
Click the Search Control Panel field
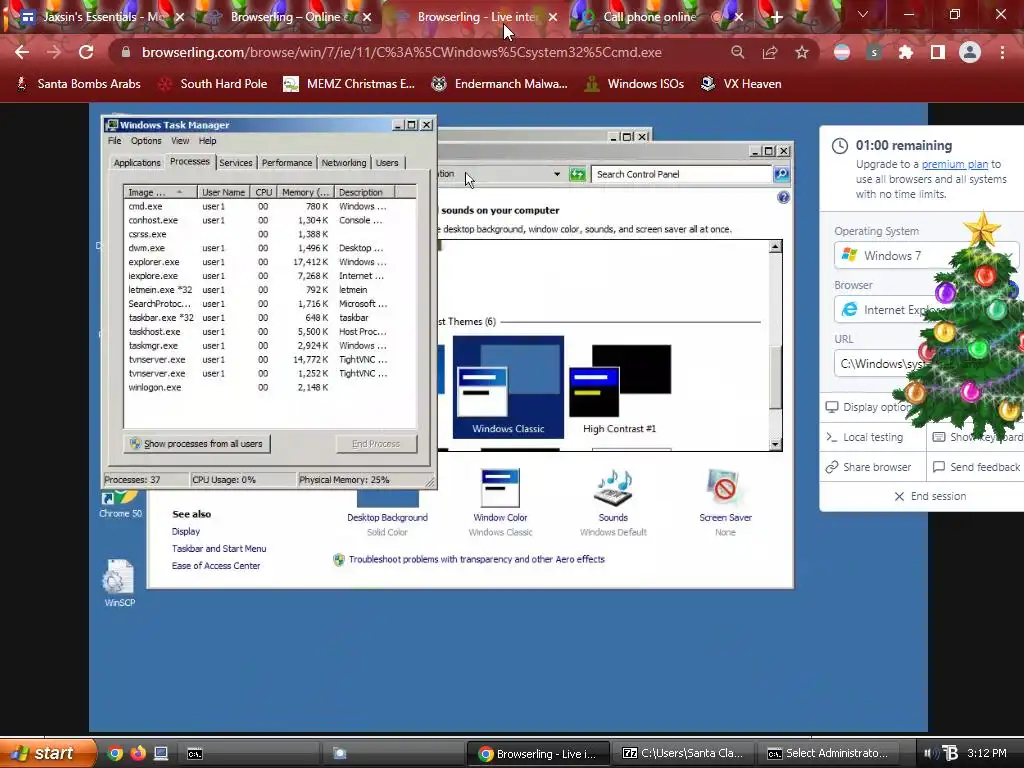tap(680, 174)
